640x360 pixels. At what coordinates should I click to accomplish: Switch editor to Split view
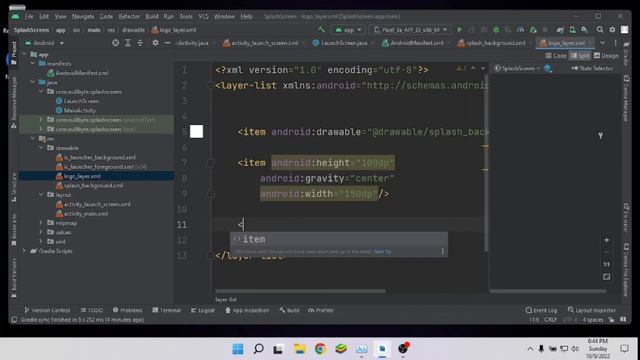click(x=580, y=56)
